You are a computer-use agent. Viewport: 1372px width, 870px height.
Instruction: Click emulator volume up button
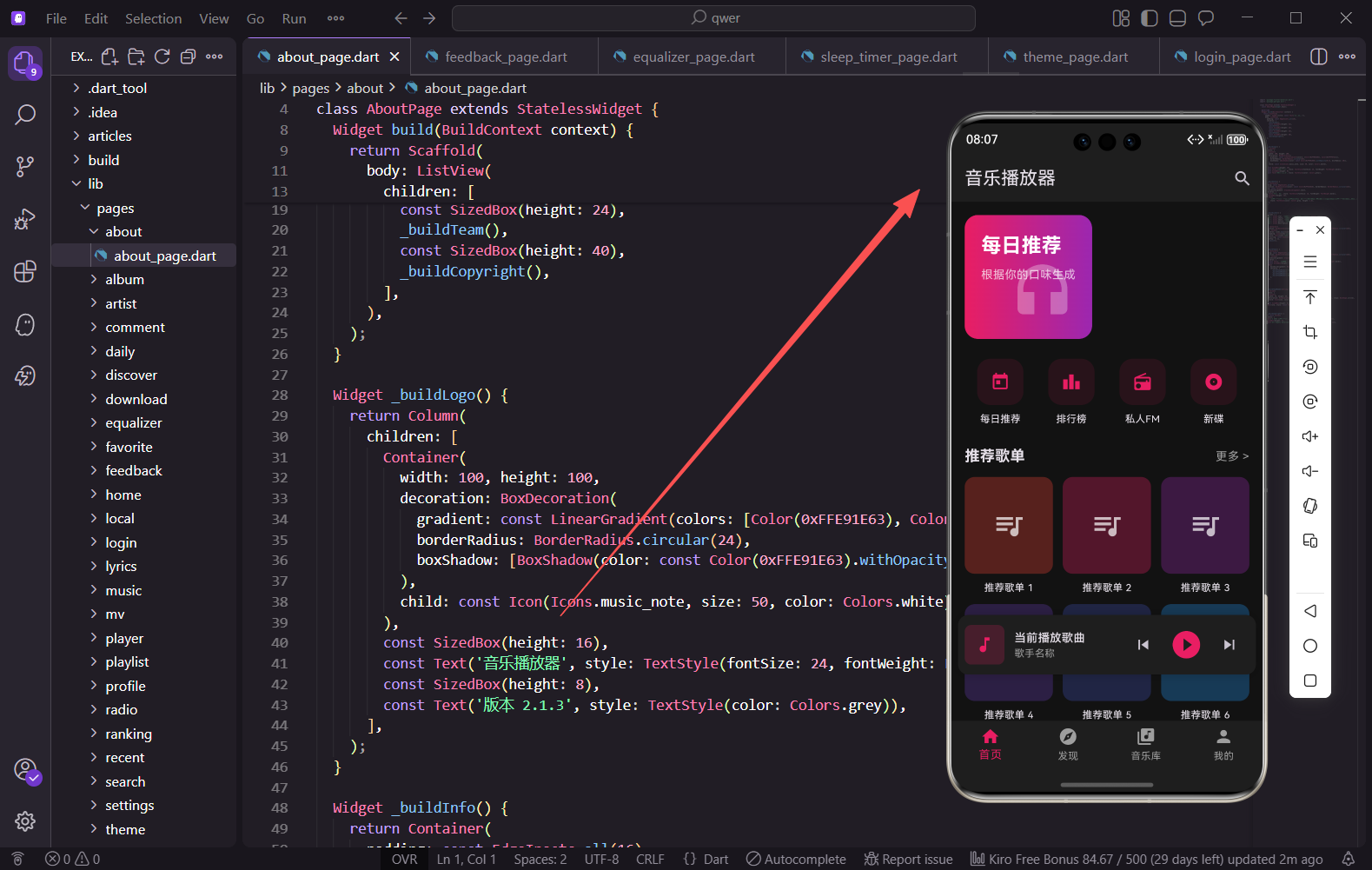tap(1310, 436)
